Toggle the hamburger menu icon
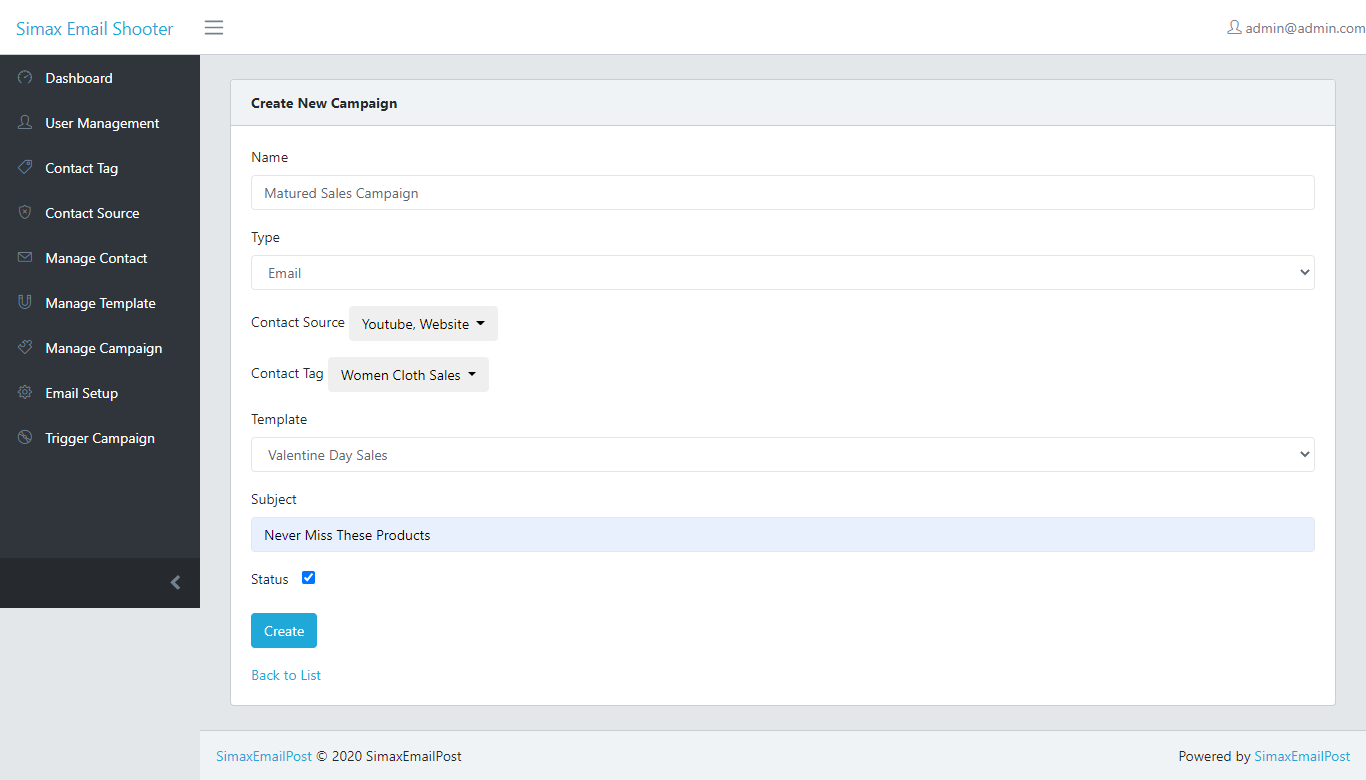The width and height of the screenshot is (1366, 780). tap(214, 28)
